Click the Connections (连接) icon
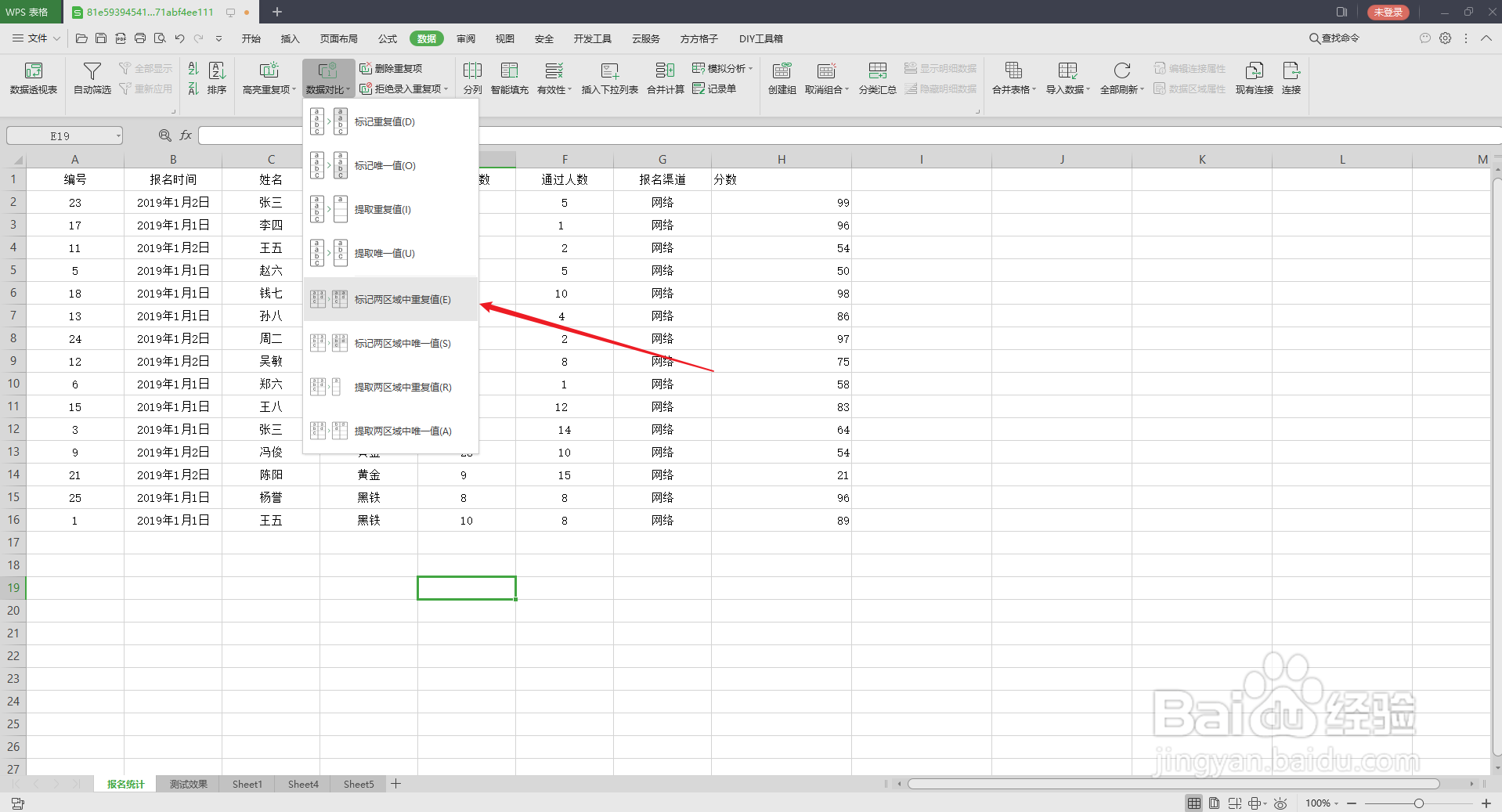Image resolution: width=1502 pixels, height=812 pixels. tap(1291, 78)
